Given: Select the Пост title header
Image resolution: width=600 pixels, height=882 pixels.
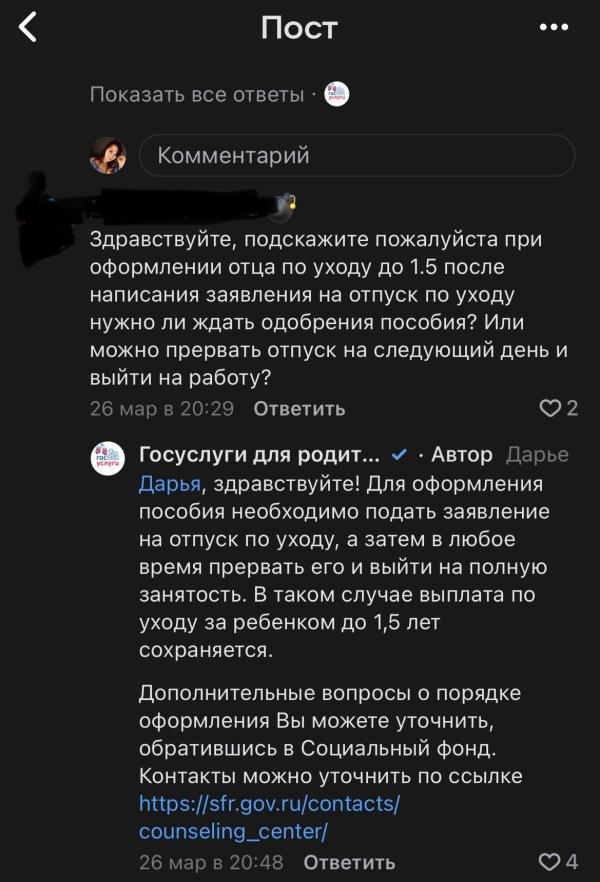Looking at the screenshot, I should click(x=299, y=26).
